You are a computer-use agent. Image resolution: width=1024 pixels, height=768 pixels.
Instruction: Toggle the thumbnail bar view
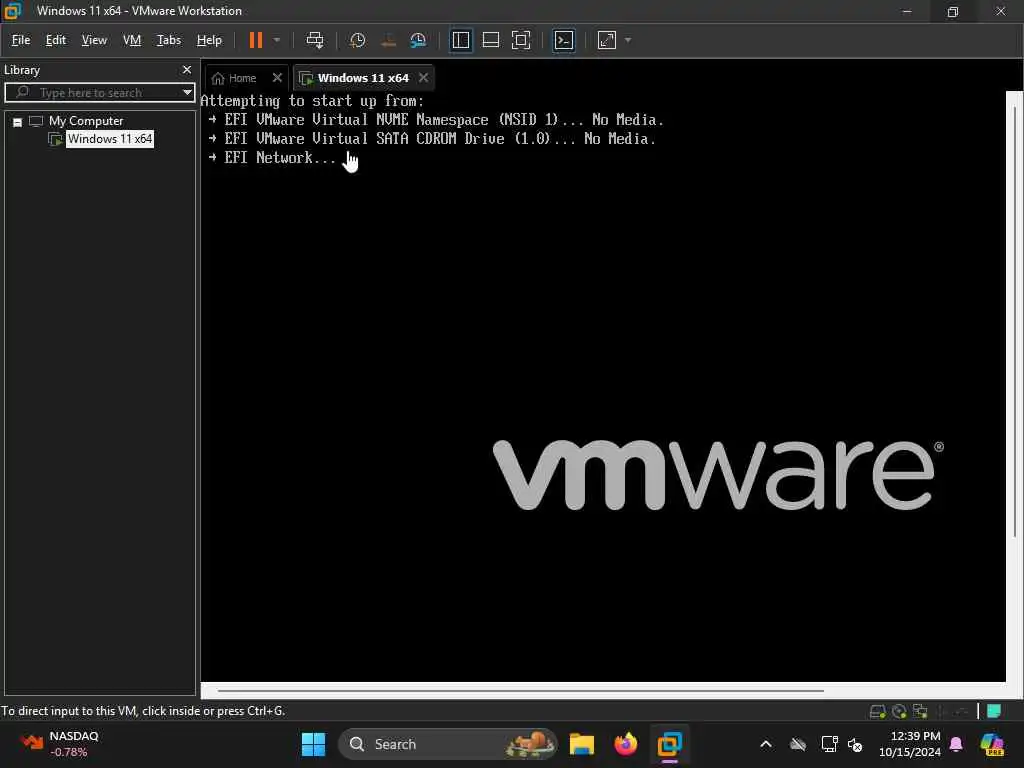pyautogui.click(x=490, y=40)
